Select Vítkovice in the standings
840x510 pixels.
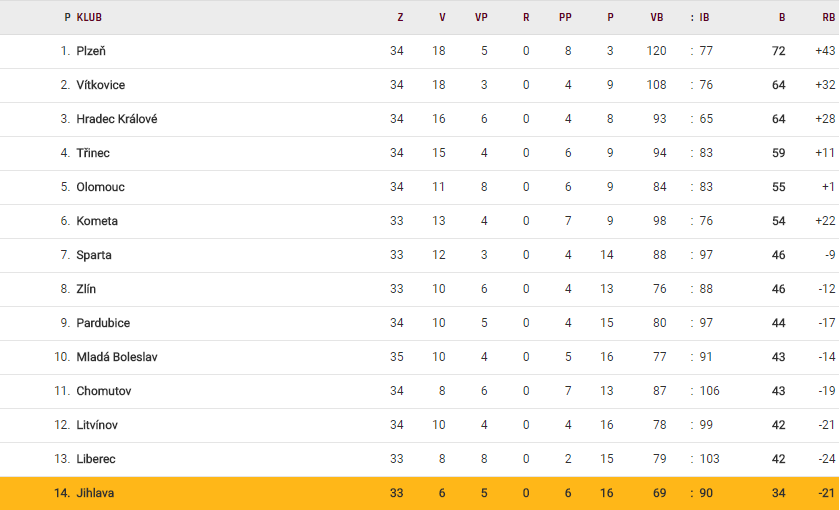point(101,85)
